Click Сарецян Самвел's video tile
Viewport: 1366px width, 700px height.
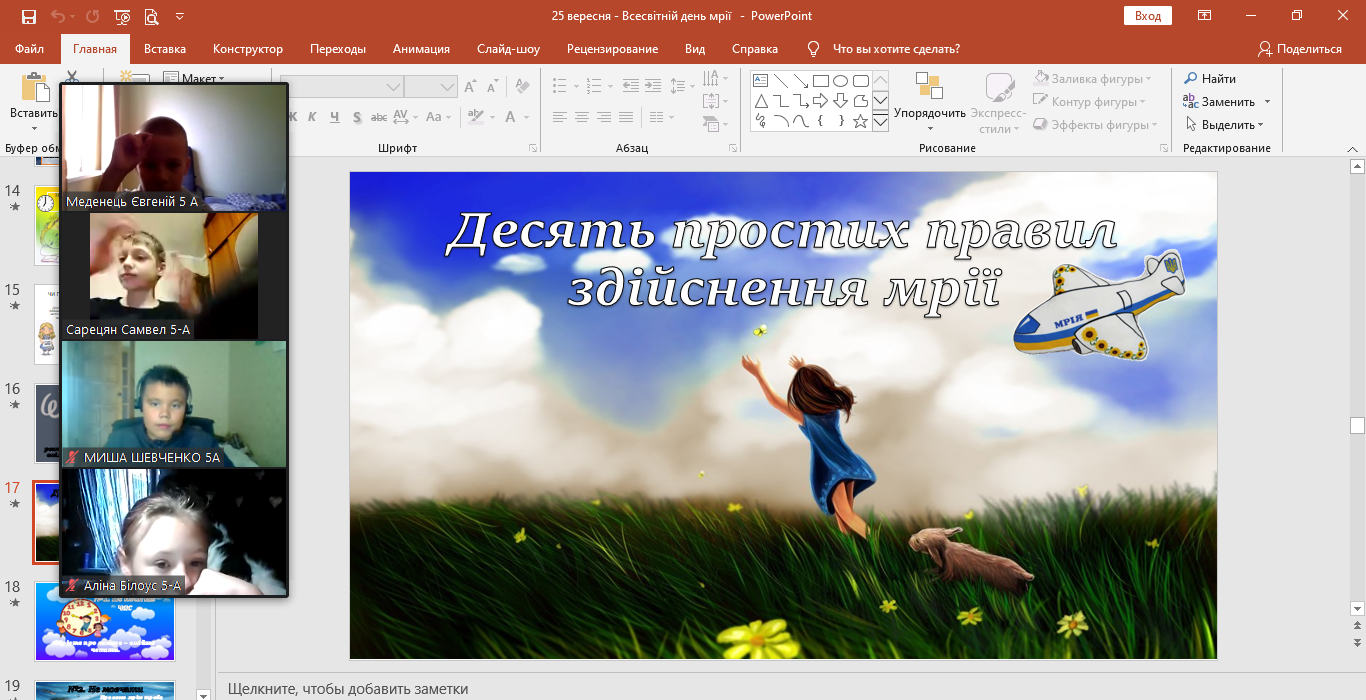[x=174, y=276]
